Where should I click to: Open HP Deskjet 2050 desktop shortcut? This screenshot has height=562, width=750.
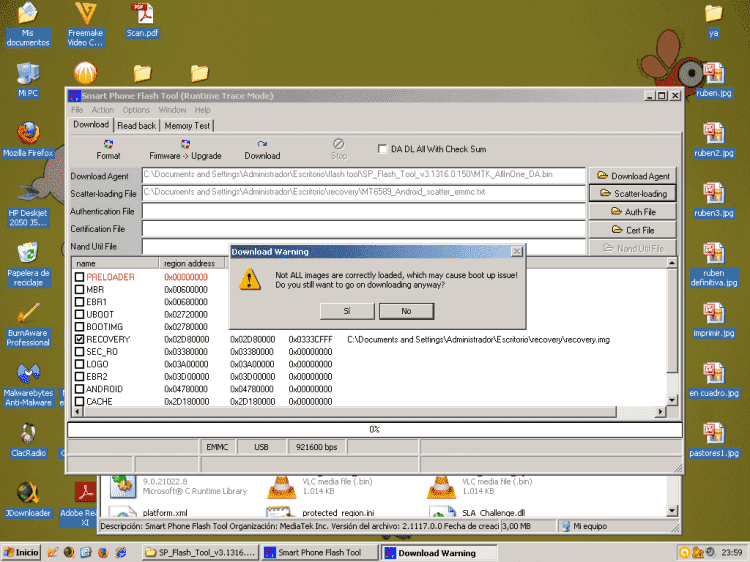coord(28,206)
